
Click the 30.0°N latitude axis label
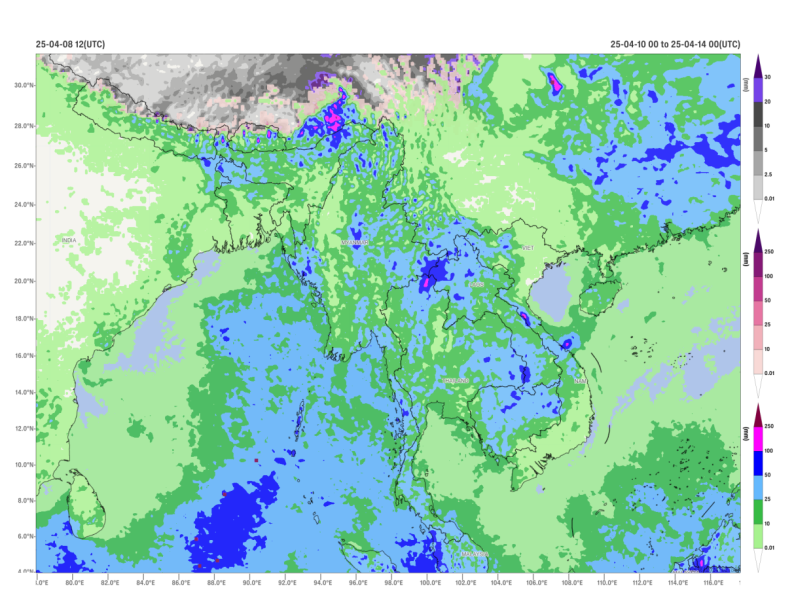[x=24, y=85]
